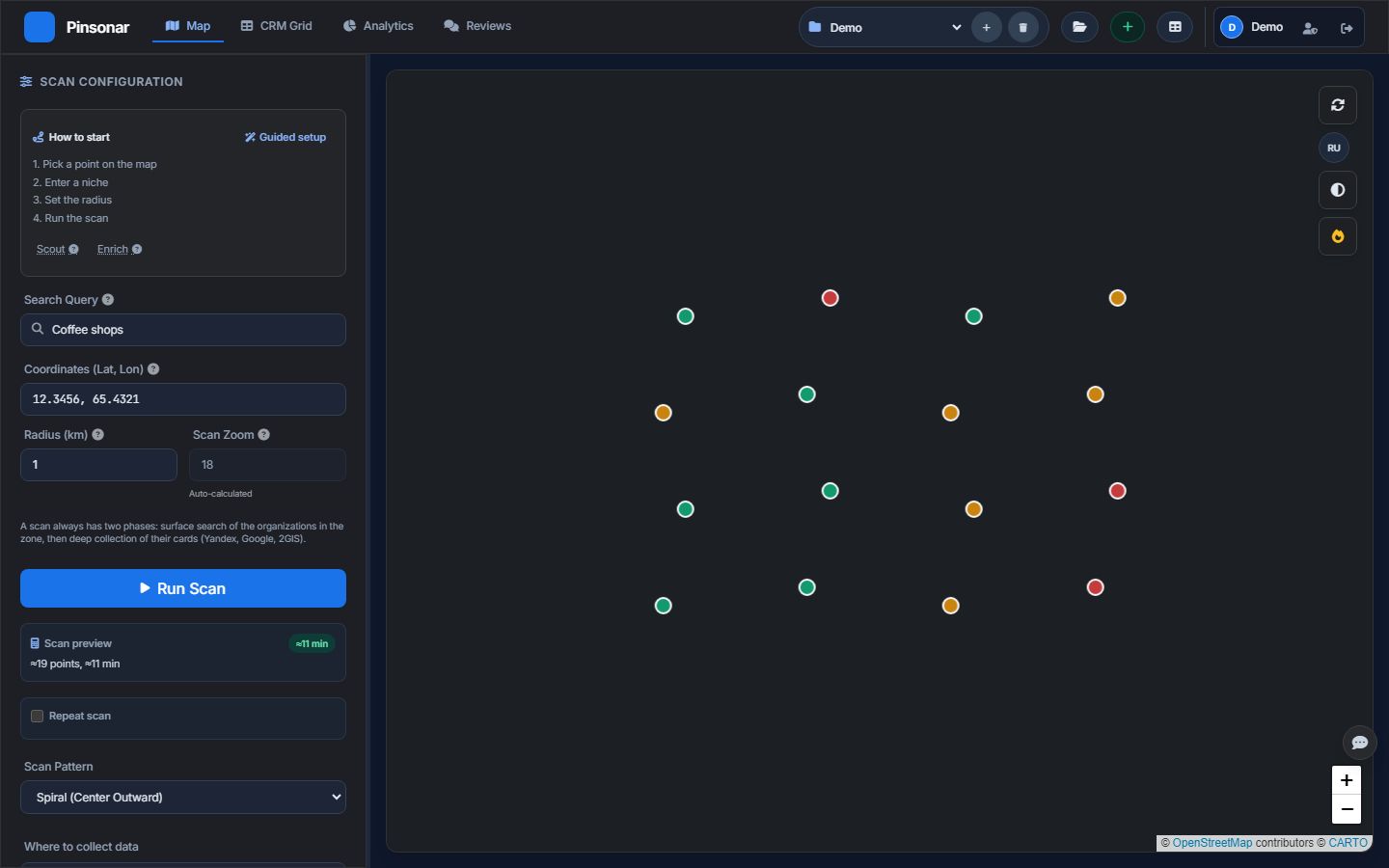The width and height of the screenshot is (1389, 868).
Task: Launch the Guided setup link
Action: (286, 137)
